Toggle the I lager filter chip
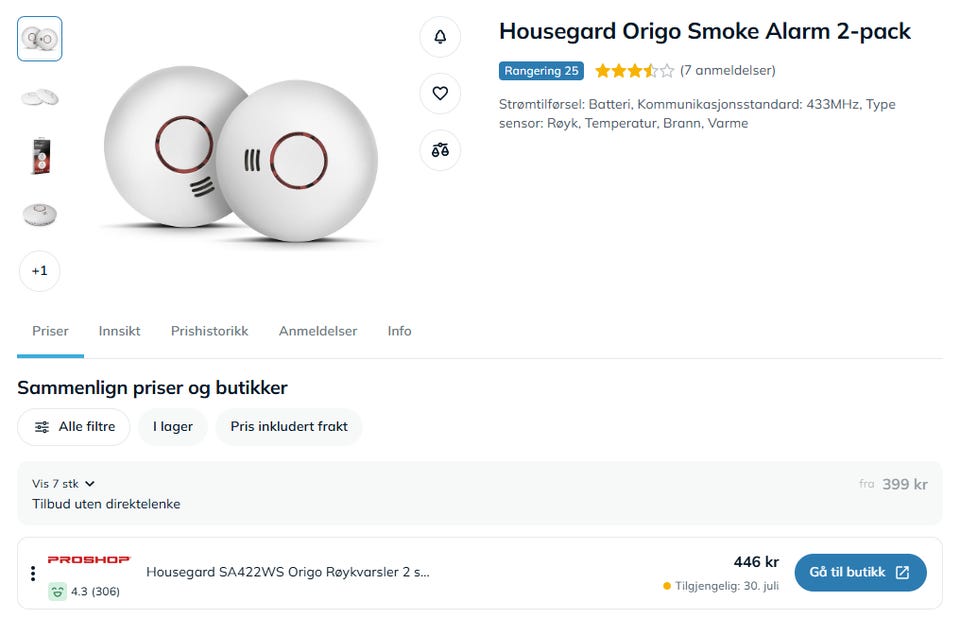 pos(173,427)
